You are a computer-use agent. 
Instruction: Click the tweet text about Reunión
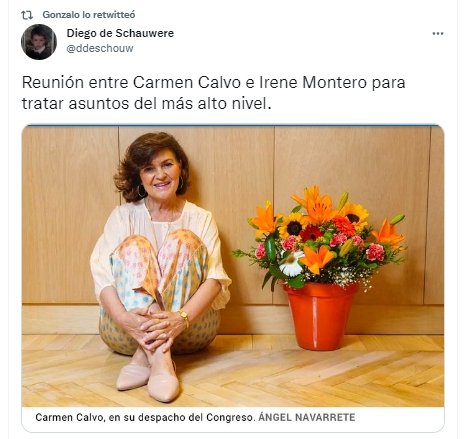coord(213,93)
